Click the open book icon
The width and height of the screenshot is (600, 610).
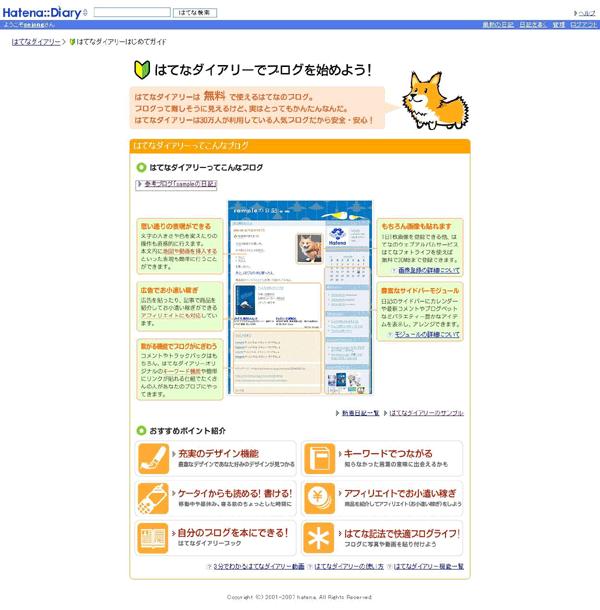153,538
